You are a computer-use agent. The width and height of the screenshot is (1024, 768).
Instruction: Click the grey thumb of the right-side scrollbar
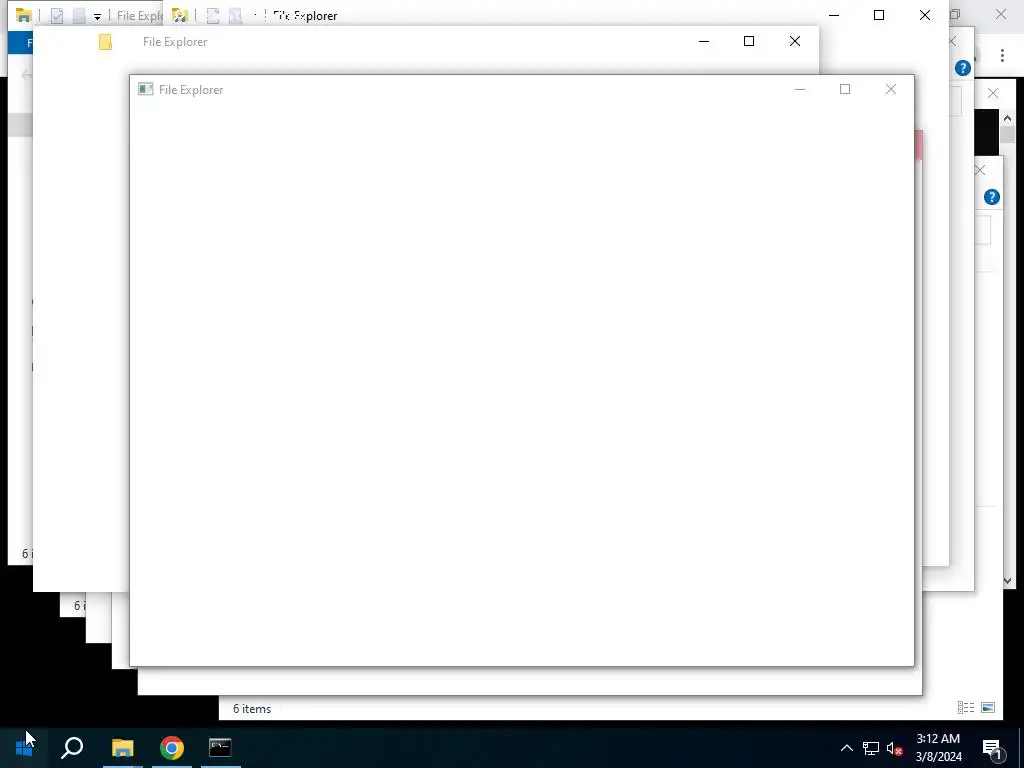[x=1007, y=135]
